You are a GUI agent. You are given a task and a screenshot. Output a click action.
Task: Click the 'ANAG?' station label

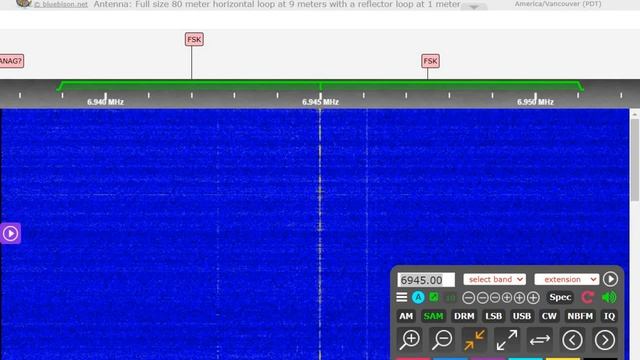11,61
